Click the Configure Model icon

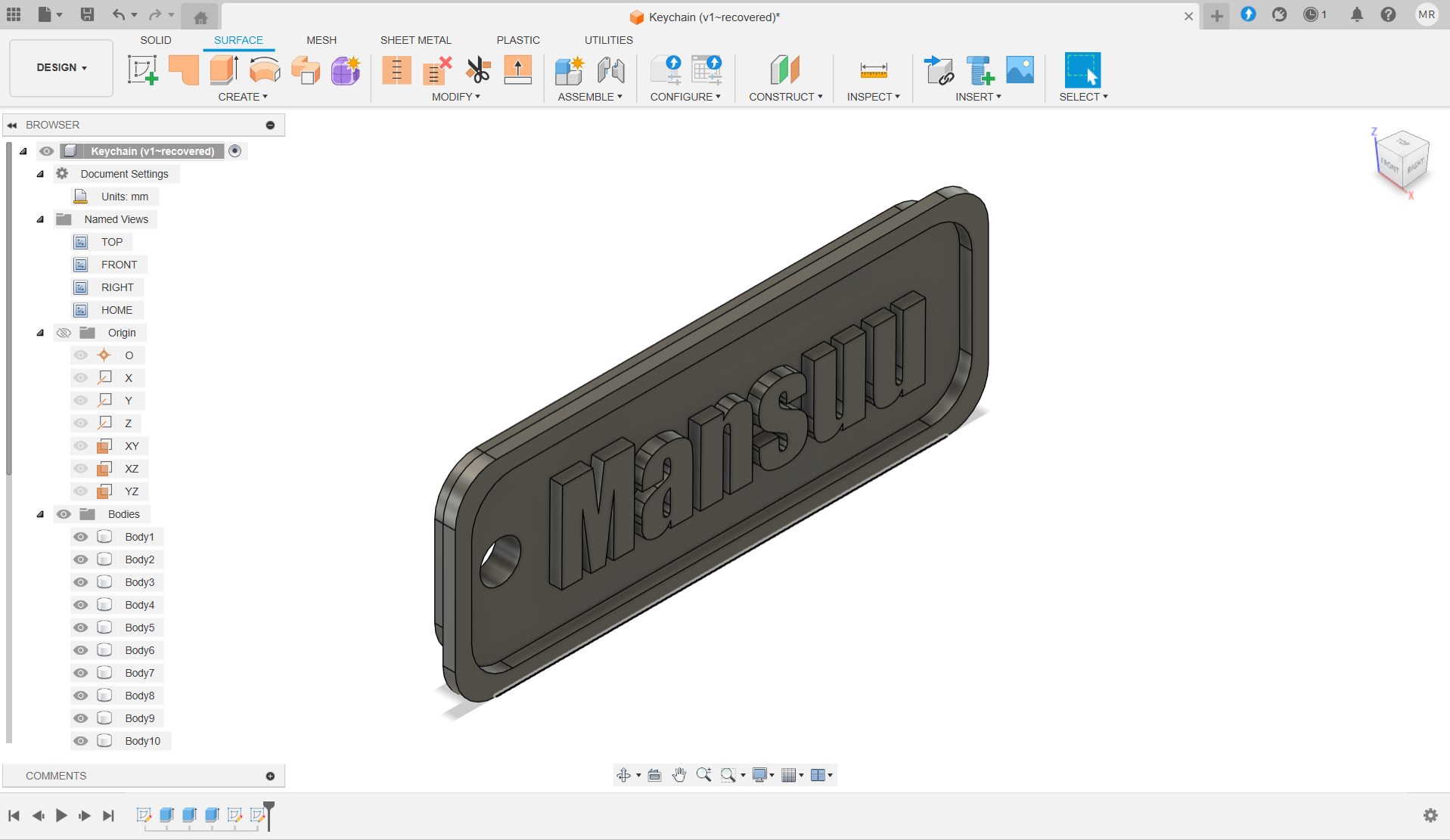(666, 70)
